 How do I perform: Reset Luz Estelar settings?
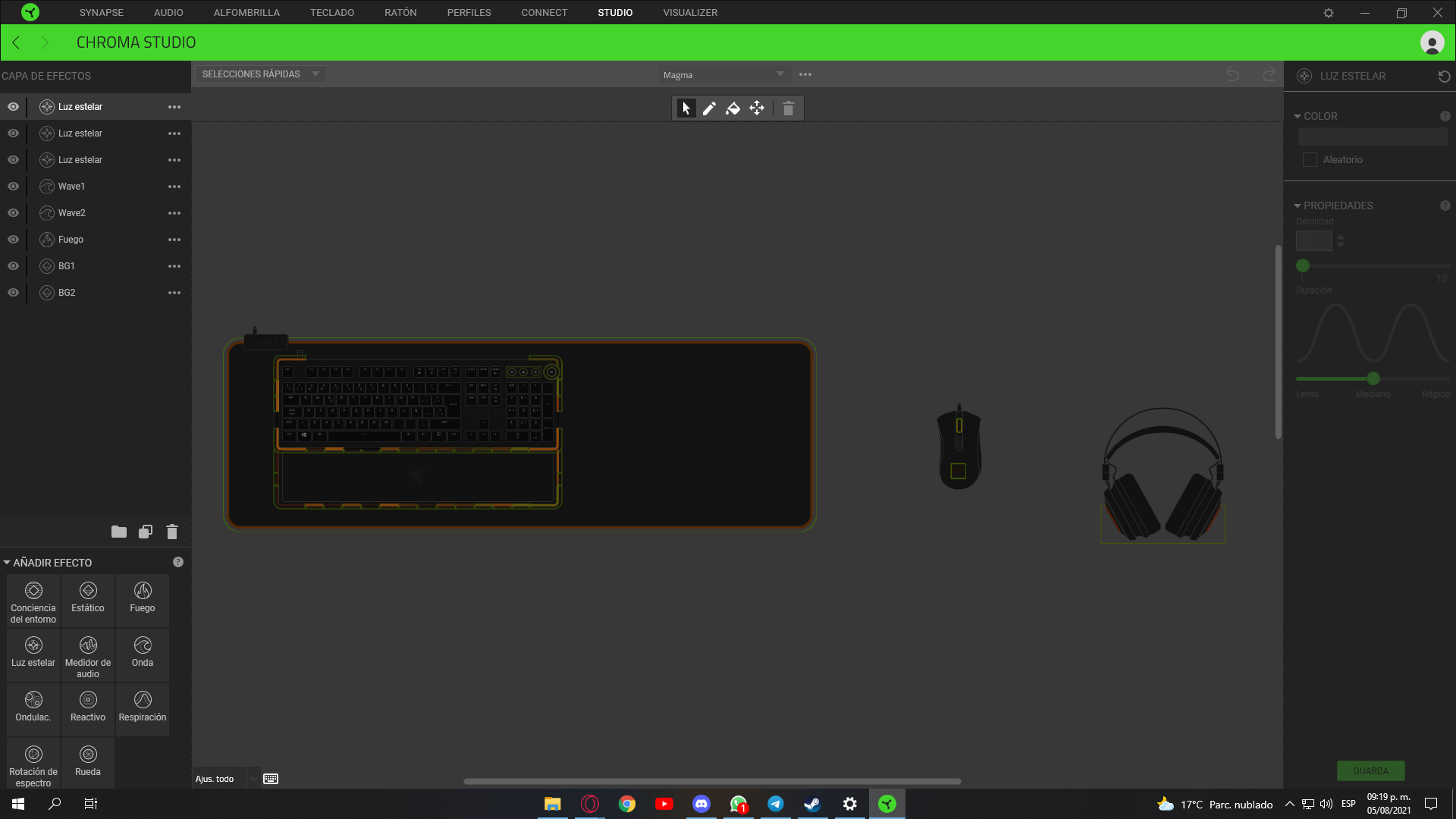pyautogui.click(x=1444, y=76)
